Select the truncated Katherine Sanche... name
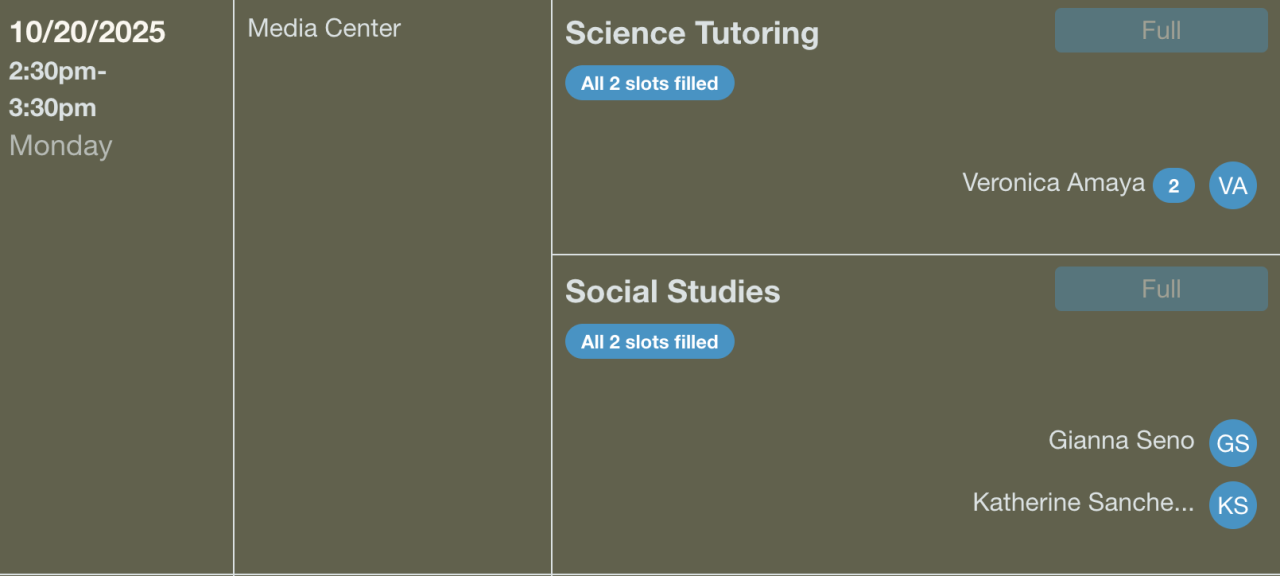The width and height of the screenshot is (1280, 576). (1083, 502)
